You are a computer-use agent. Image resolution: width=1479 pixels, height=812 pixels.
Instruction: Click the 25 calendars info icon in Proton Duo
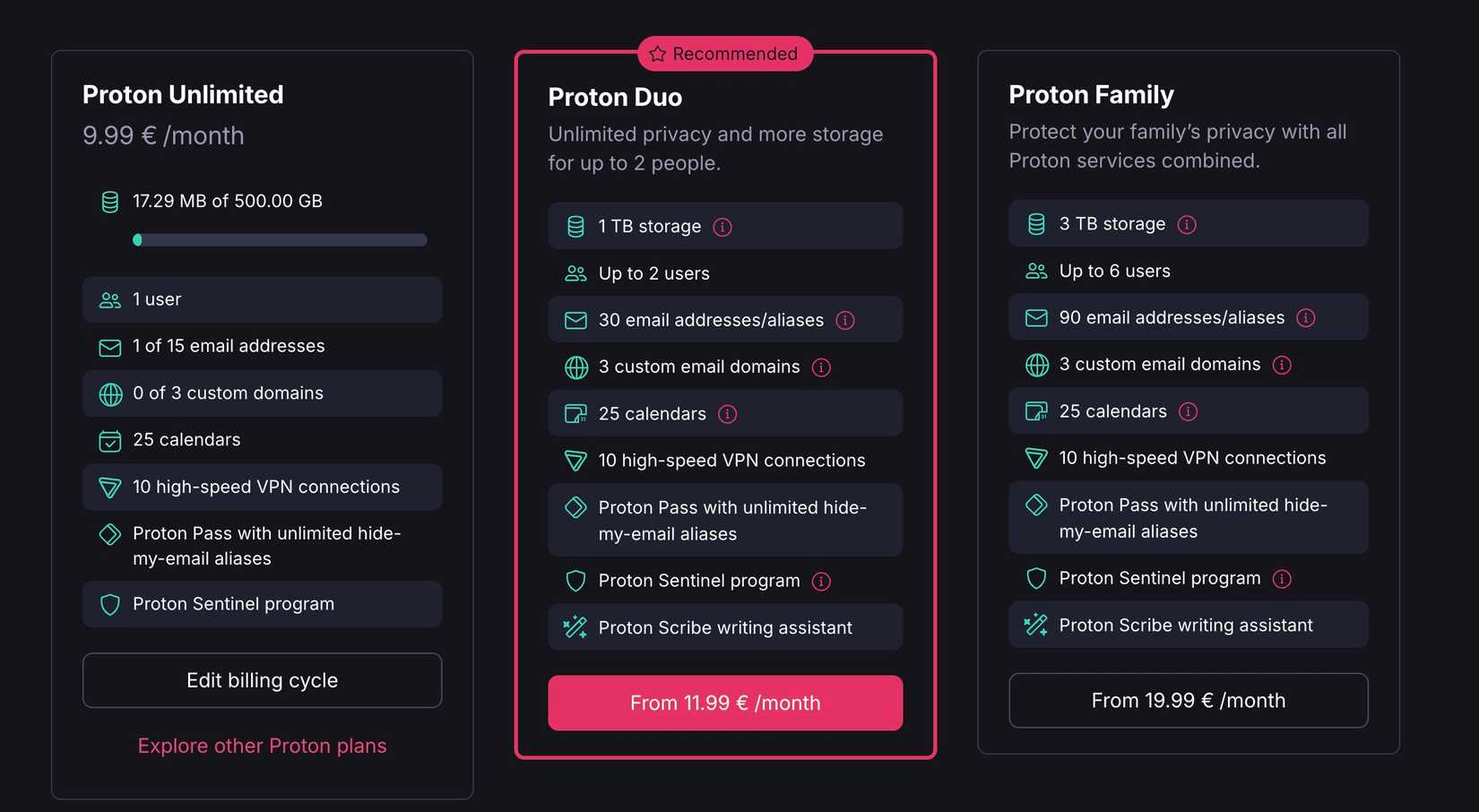coord(728,414)
